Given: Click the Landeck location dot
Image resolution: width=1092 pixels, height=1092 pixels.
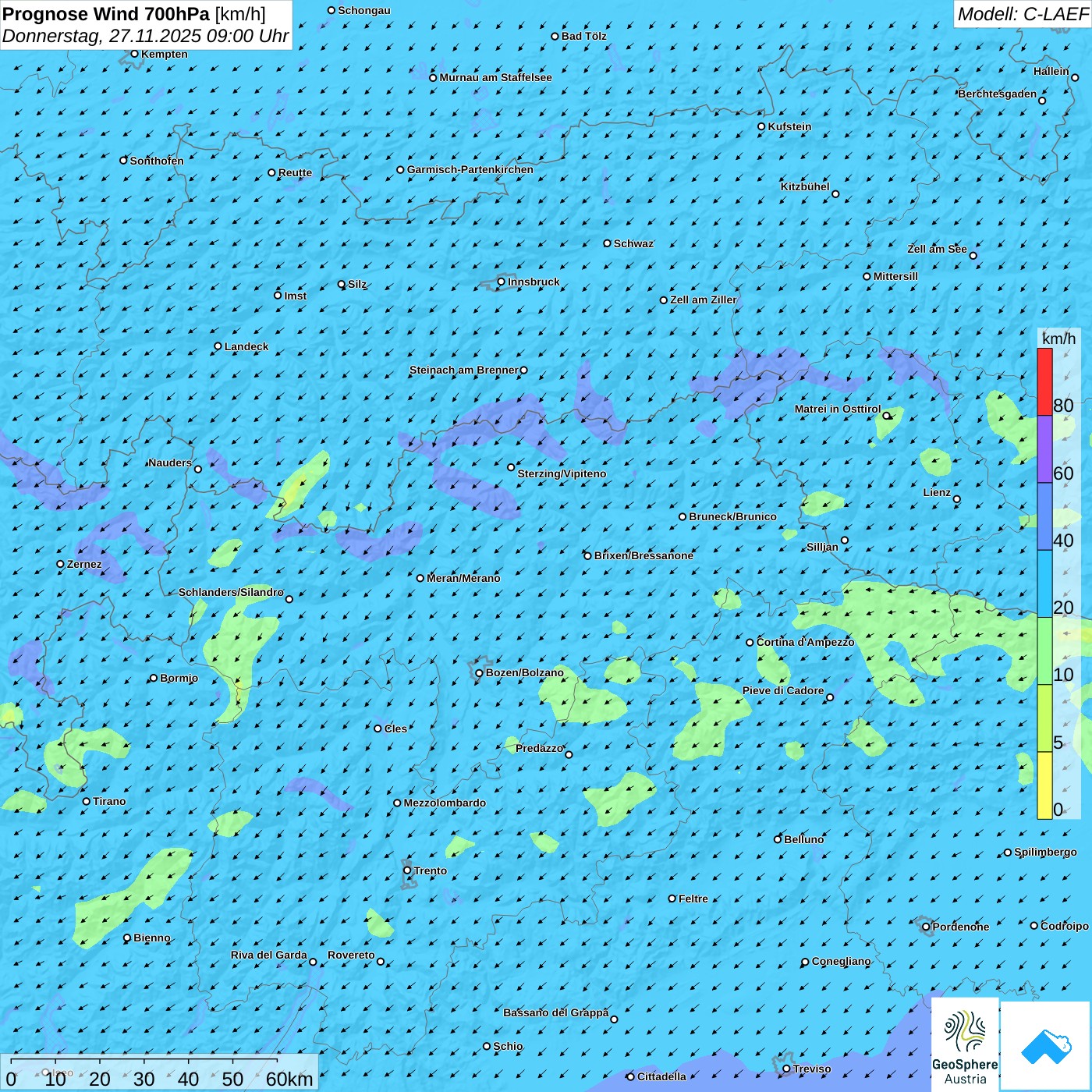Looking at the screenshot, I should pos(218,346).
